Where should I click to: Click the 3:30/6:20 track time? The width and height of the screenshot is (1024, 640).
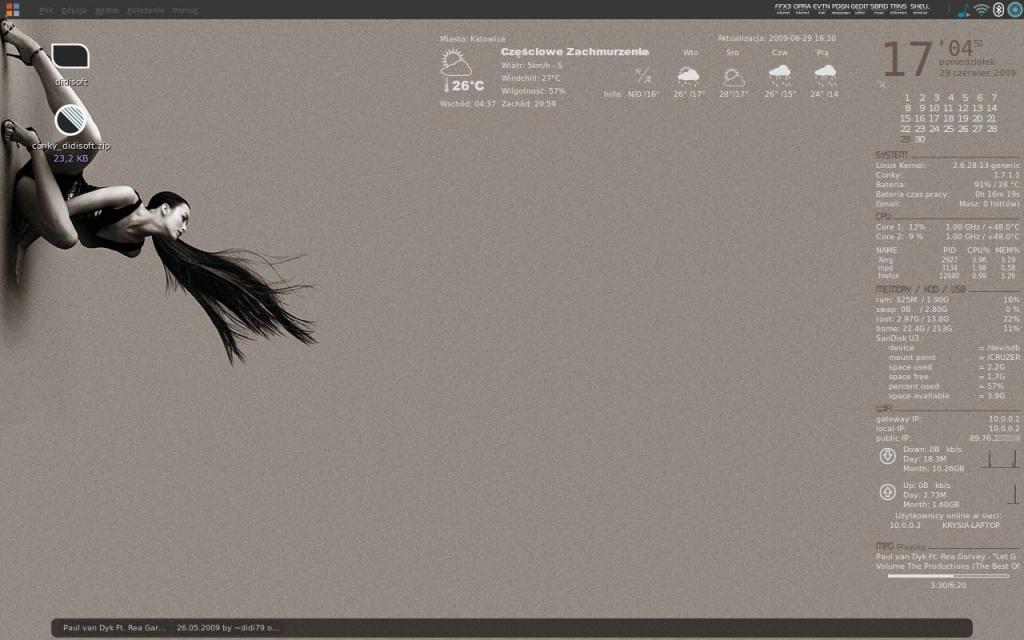point(948,586)
